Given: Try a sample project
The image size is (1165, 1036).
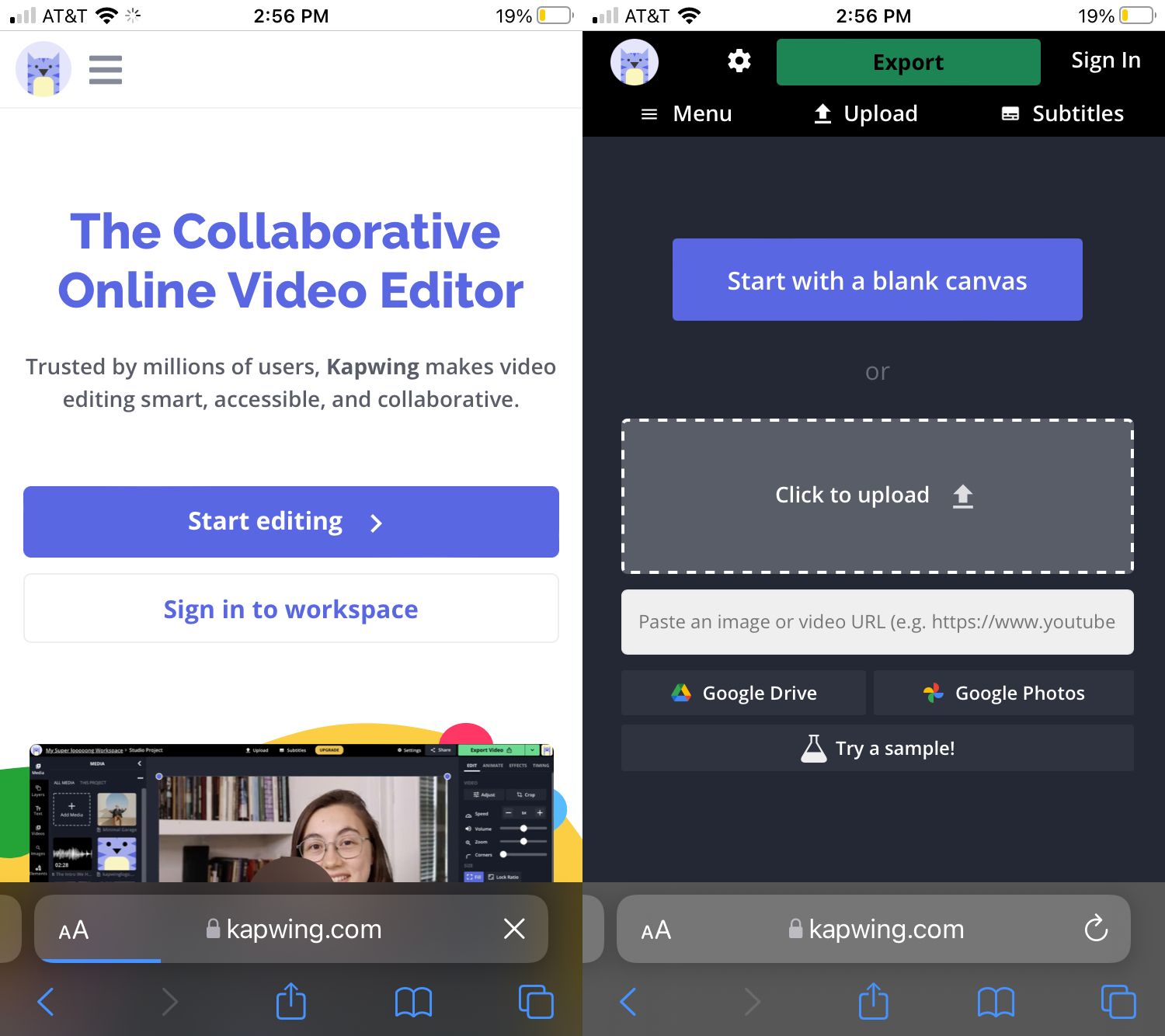Looking at the screenshot, I should tap(877, 748).
